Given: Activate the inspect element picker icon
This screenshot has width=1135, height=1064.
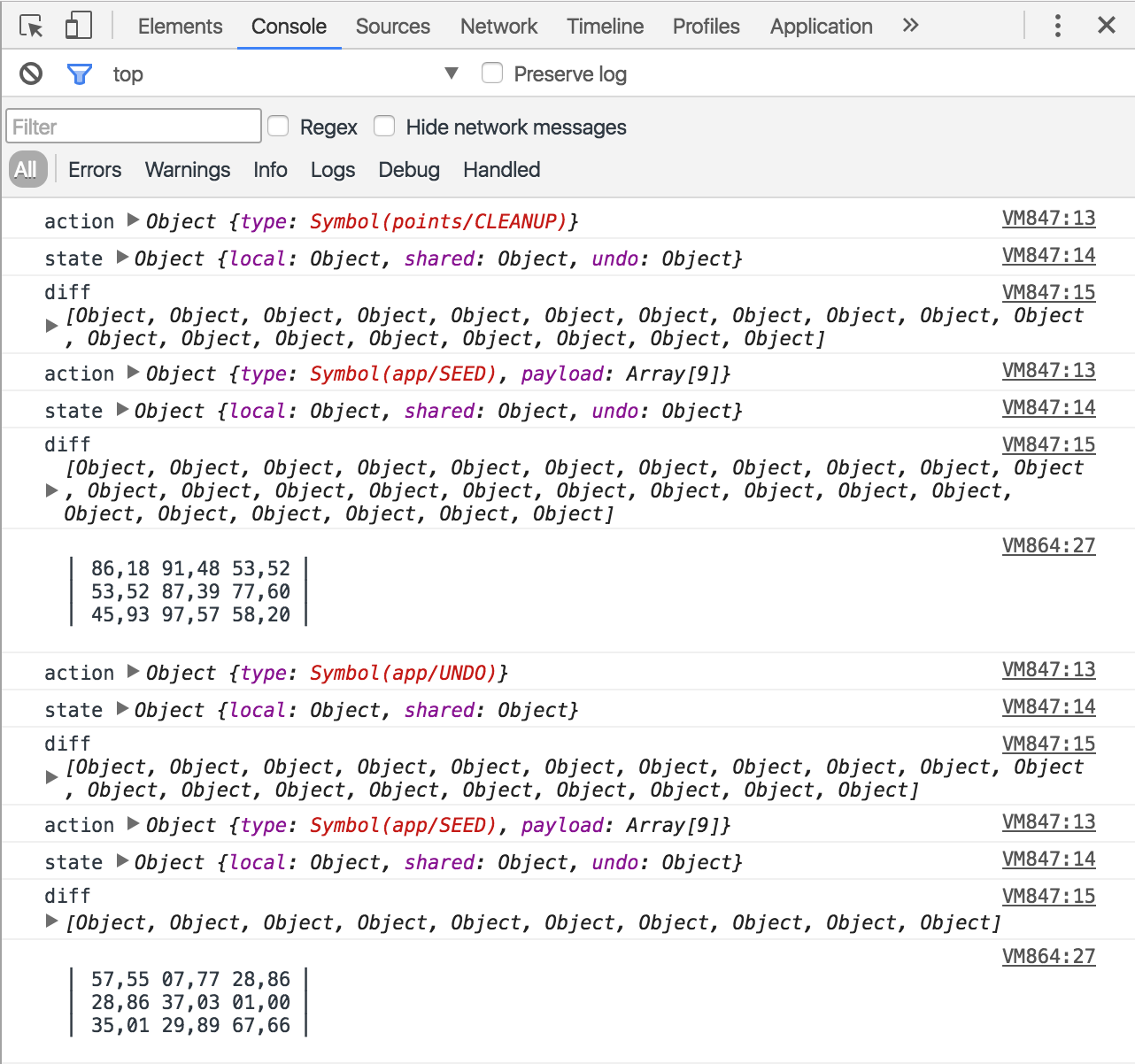Looking at the screenshot, I should [x=31, y=26].
